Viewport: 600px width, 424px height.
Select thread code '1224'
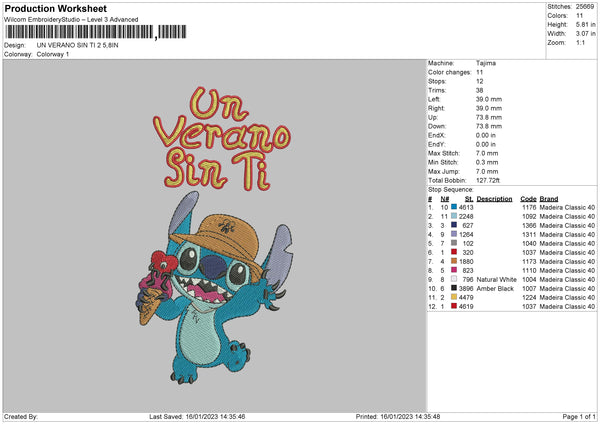[x=529, y=297]
